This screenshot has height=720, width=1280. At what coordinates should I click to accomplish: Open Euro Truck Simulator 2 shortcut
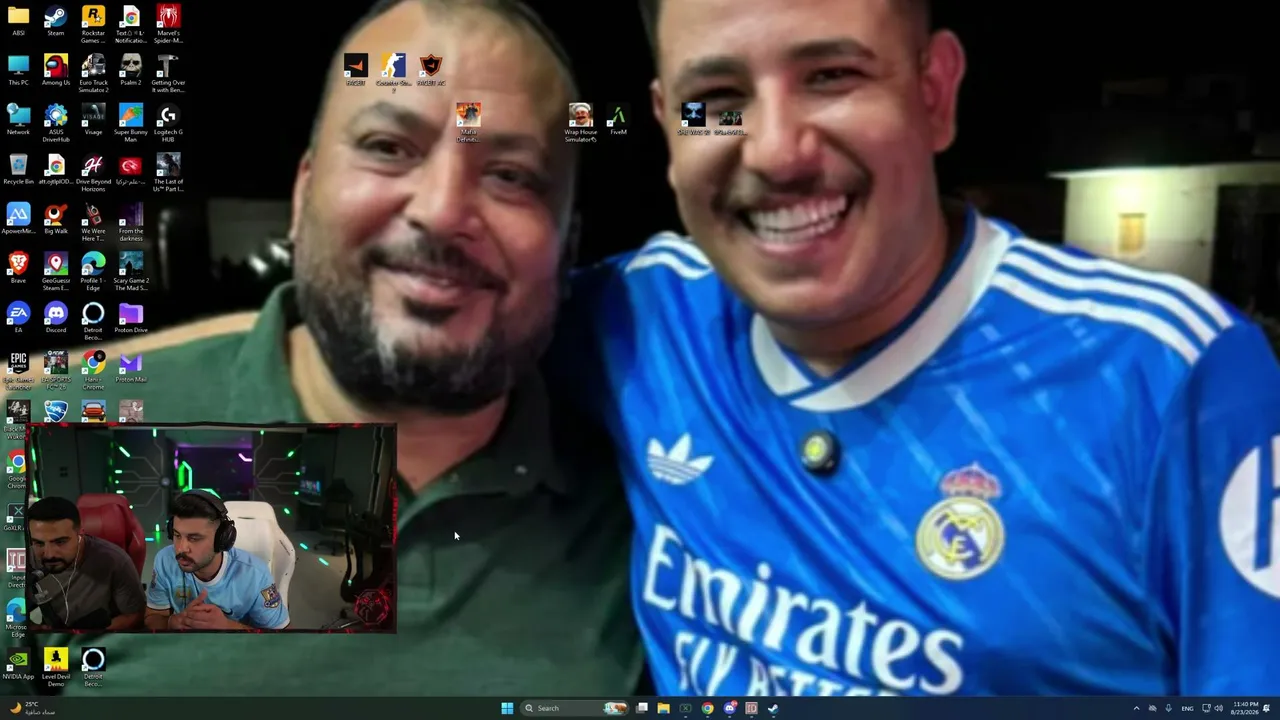coord(93,74)
